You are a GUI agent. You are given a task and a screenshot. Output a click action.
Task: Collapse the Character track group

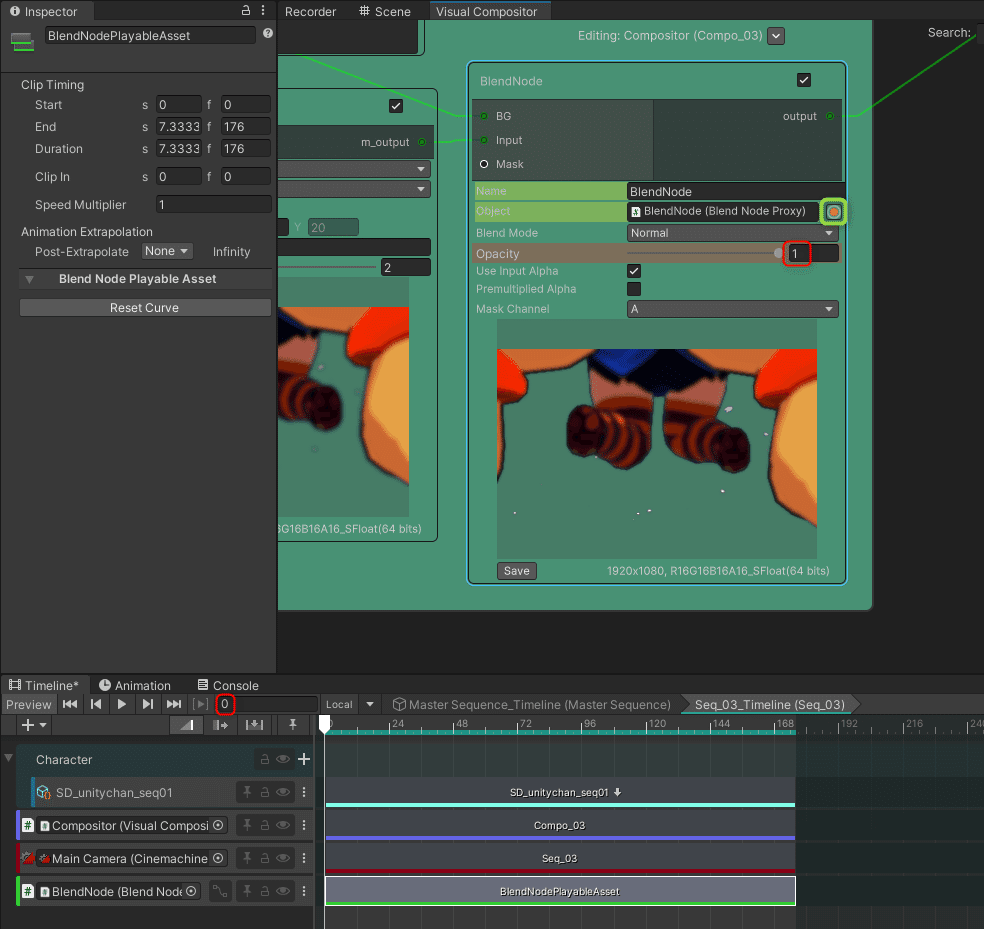coord(9,759)
